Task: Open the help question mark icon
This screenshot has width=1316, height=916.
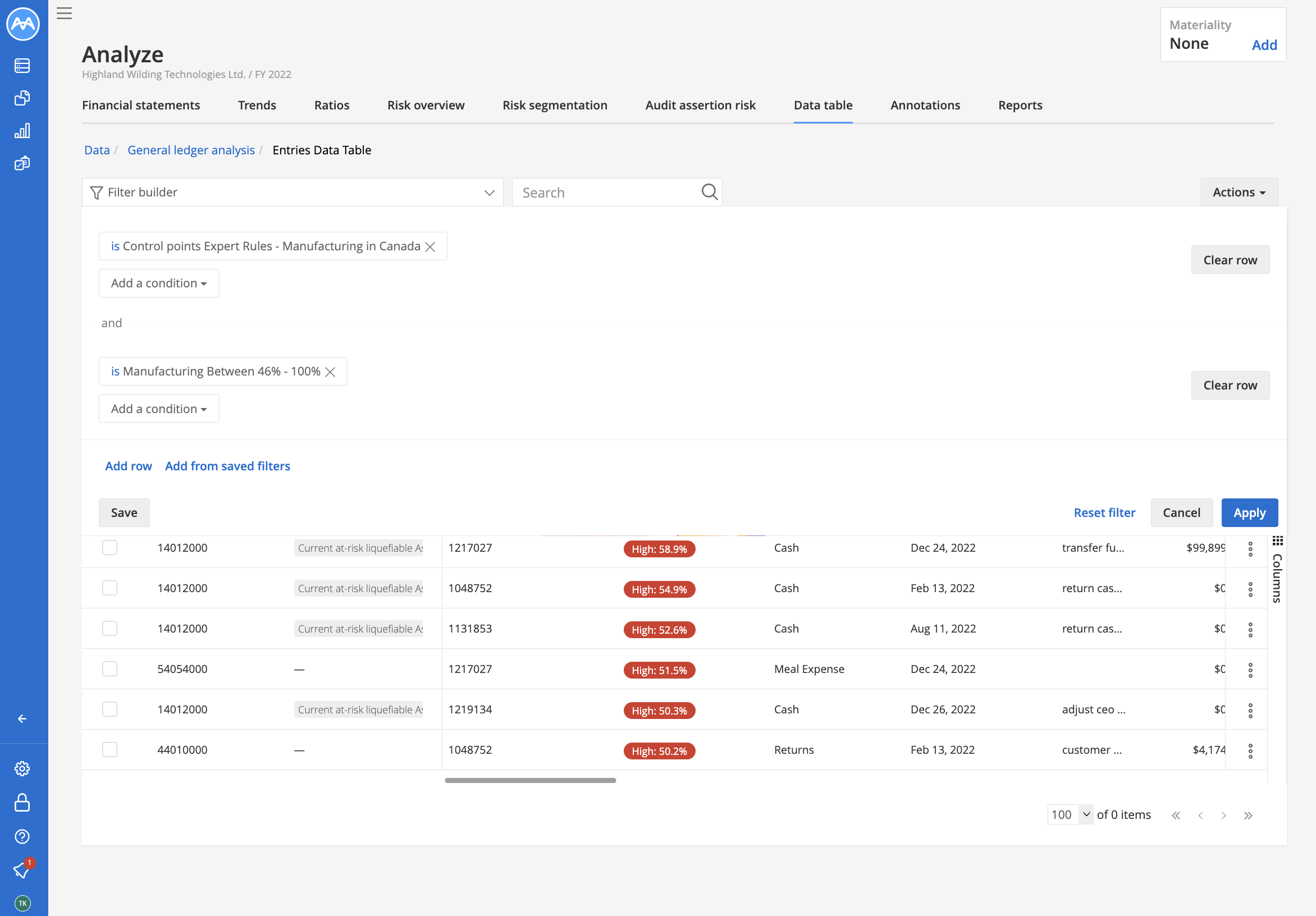Action: [x=22, y=836]
